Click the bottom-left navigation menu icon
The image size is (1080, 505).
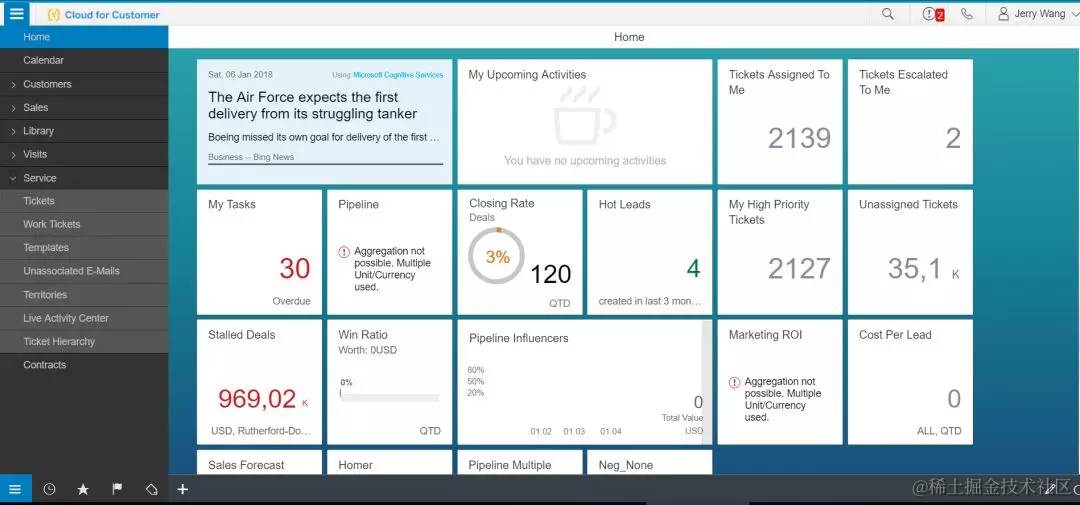pos(15,489)
